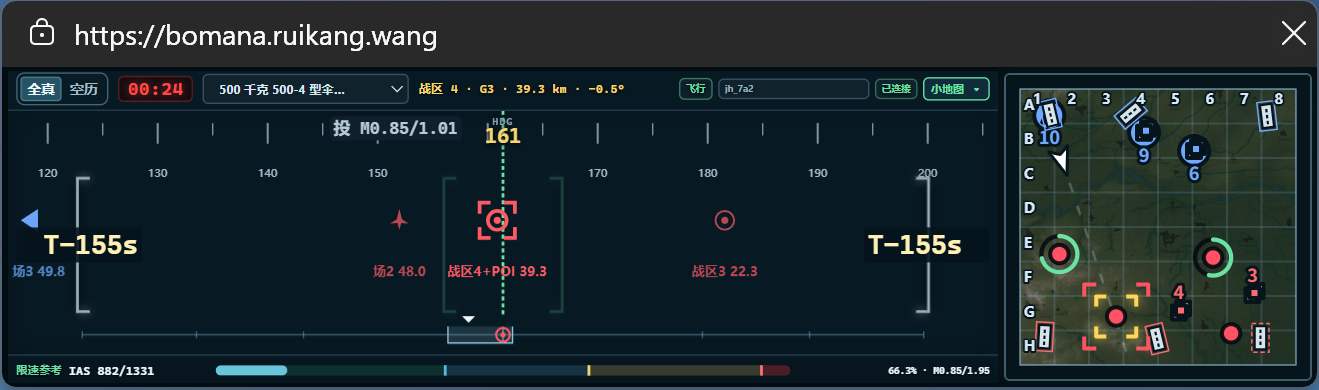Click blue airfield icon near column 4
The width and height of the screenshot is (1319, 390).
click(1130, 113)
